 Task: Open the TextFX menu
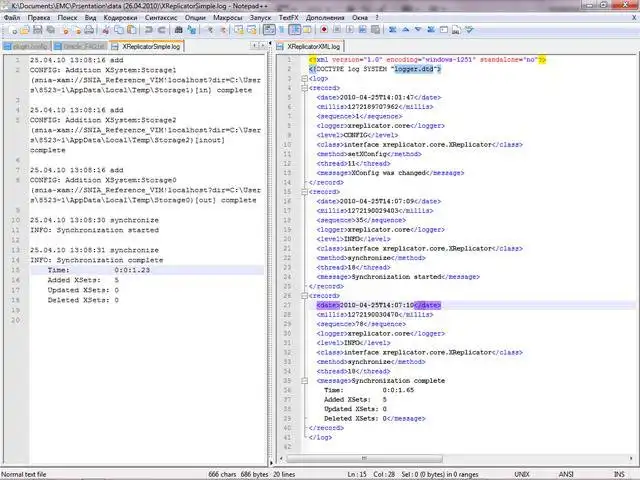point(288,18)
